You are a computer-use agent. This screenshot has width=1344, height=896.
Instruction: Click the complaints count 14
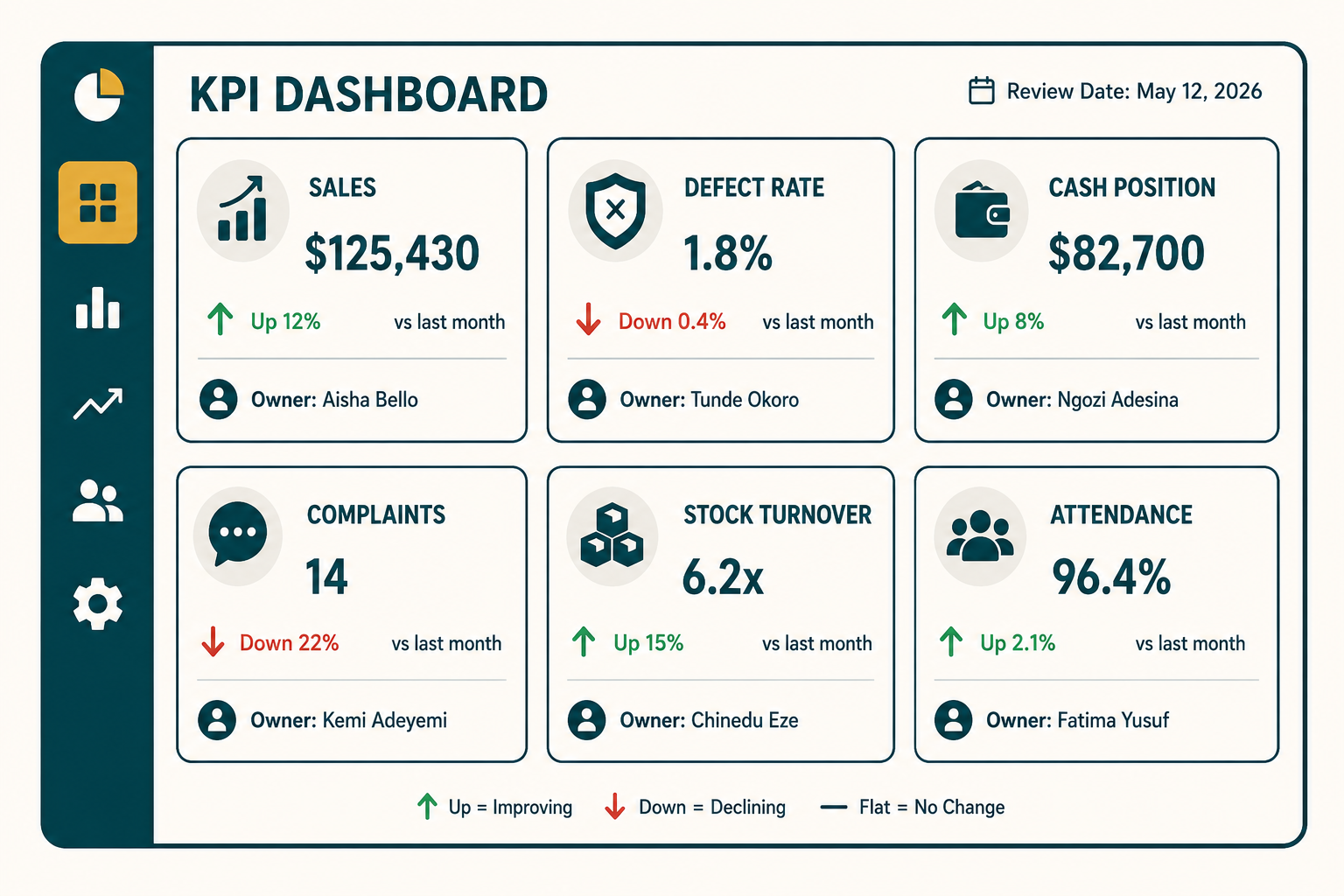point(326,577)
